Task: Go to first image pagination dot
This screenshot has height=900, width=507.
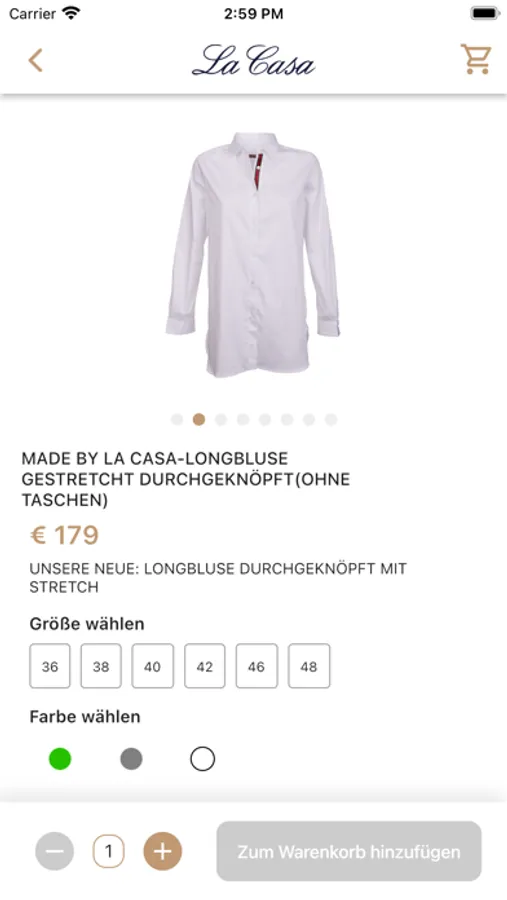Action: 177,420
